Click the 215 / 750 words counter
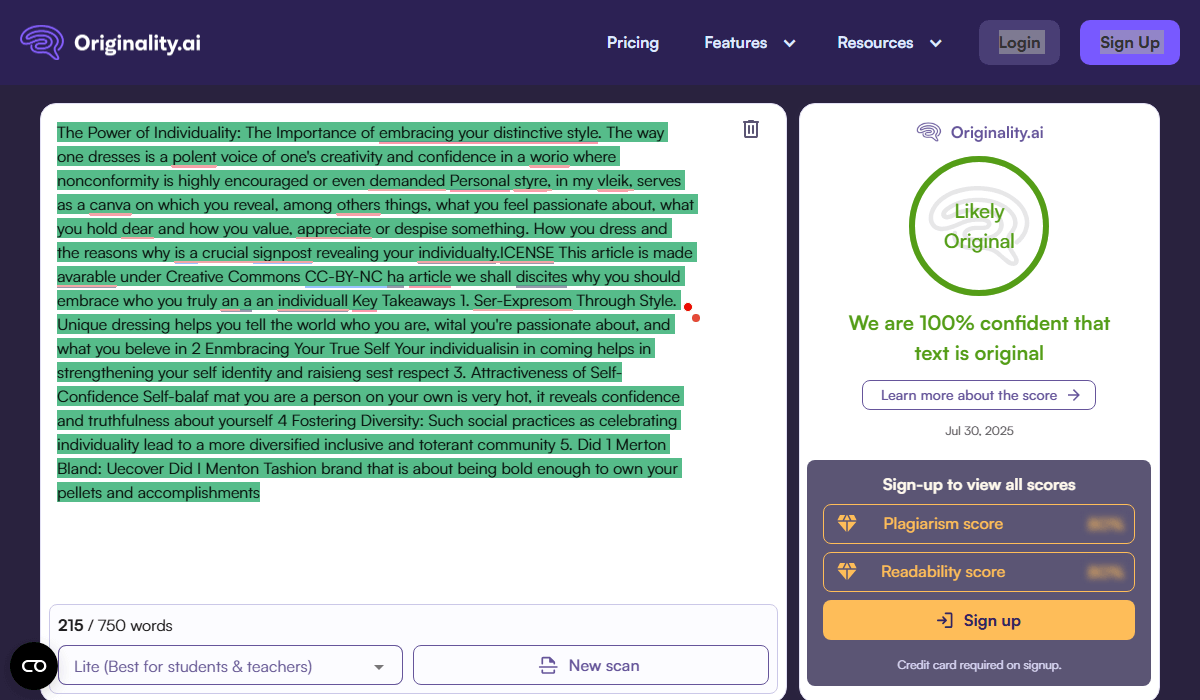The image size is (1200, 700). pos(115,626)
